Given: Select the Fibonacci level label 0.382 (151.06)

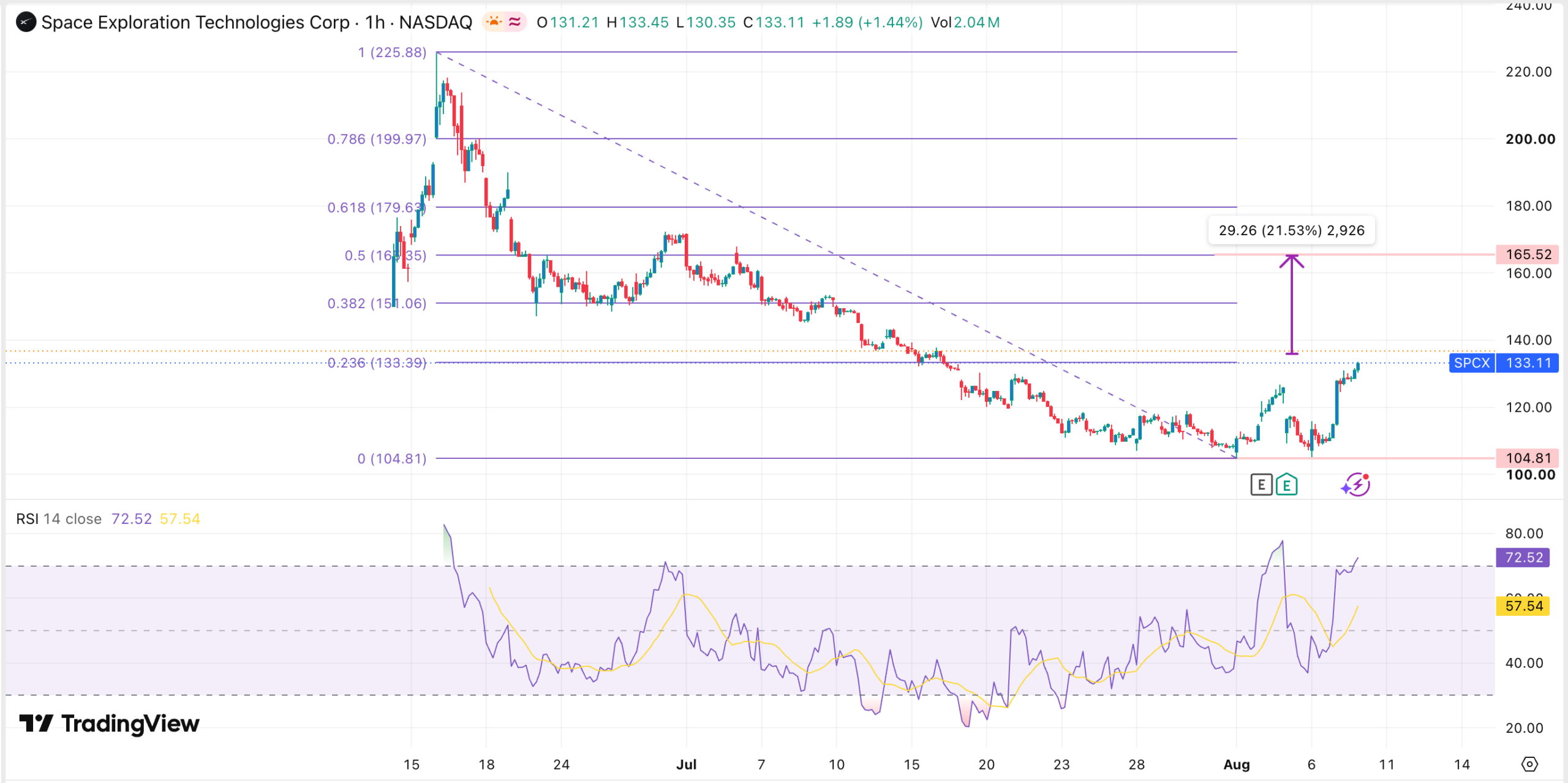Looking at the screenshot, I should [377, 303].
